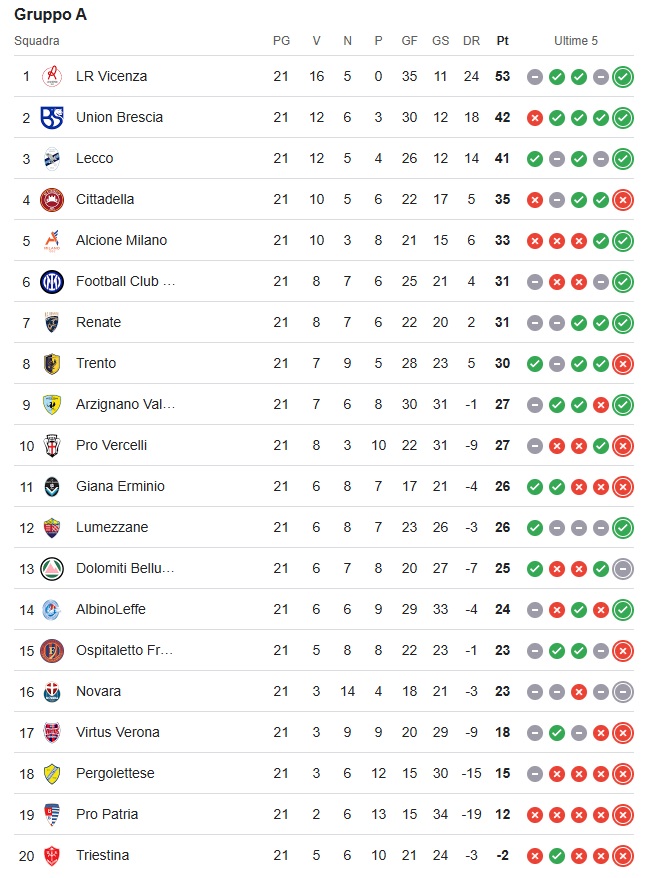Click Cittadella's latest loss result circle
The image size is (646, 878).
pos(623,199)
